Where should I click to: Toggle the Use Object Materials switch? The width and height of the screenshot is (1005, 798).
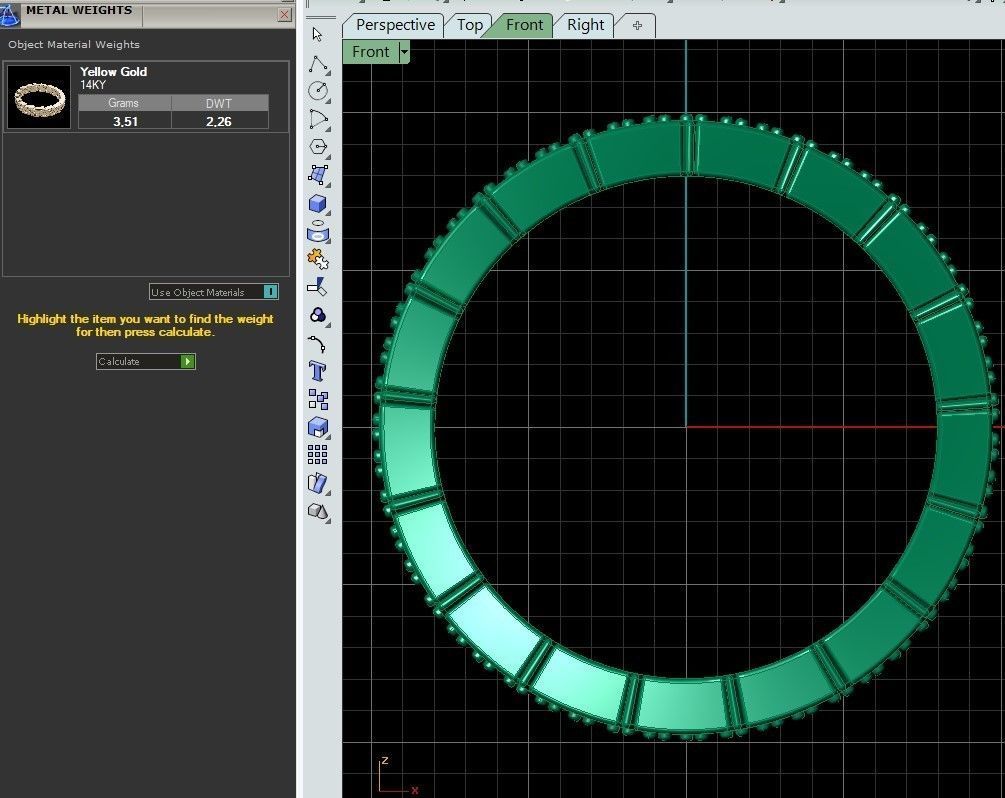(270, 292)
